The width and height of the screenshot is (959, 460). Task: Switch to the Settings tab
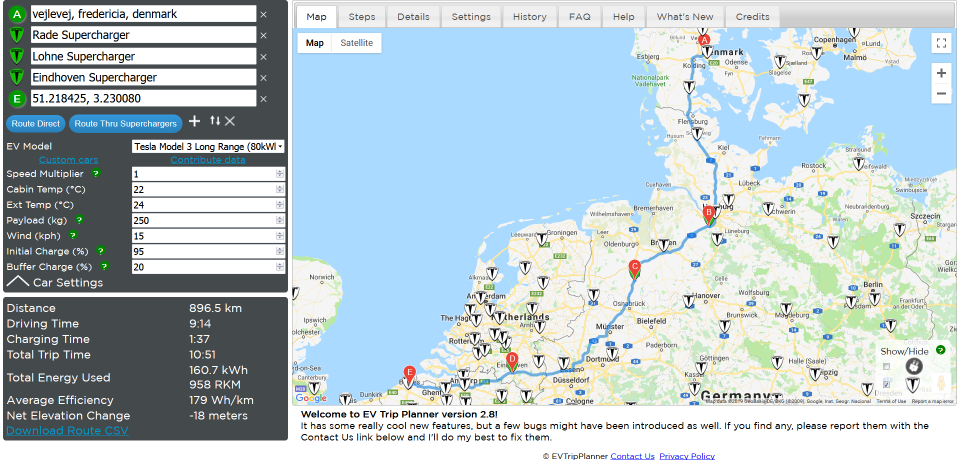point(471,17)
